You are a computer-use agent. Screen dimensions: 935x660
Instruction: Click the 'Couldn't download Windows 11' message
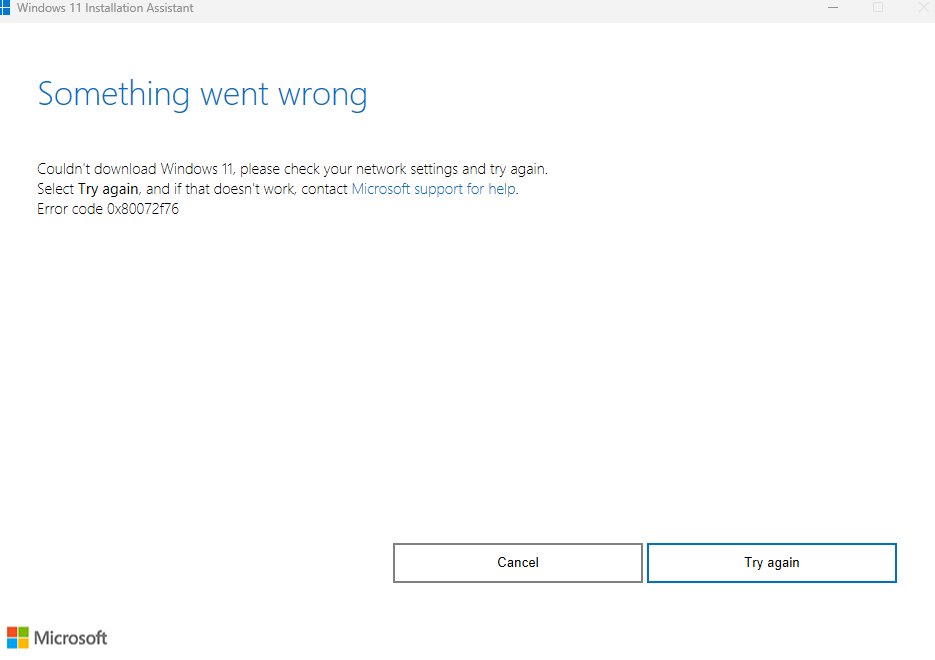pos(292,169)
